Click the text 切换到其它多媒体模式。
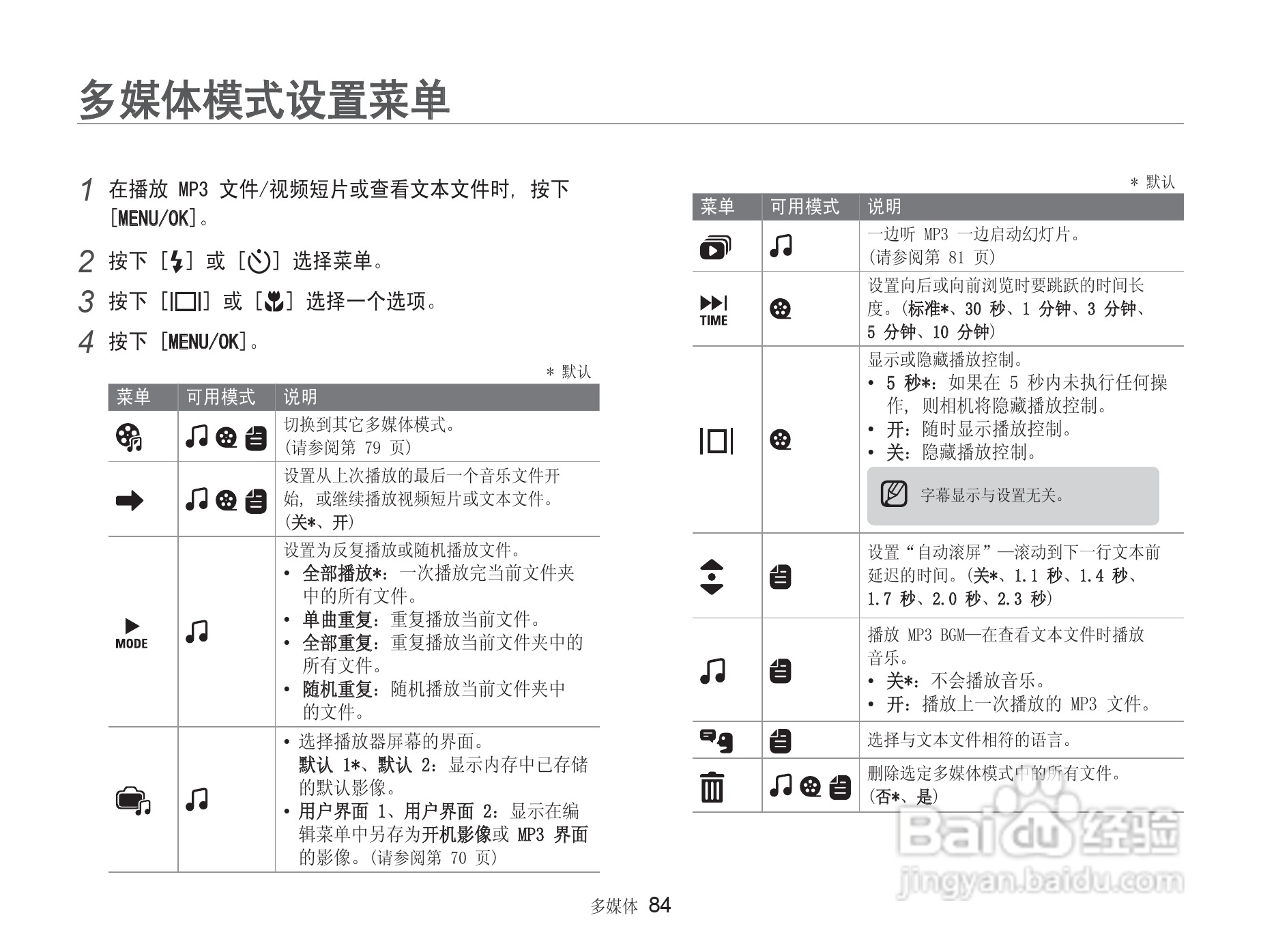Image resolution: width=1261 pixels, height=952 pixels. click(371, 424)
